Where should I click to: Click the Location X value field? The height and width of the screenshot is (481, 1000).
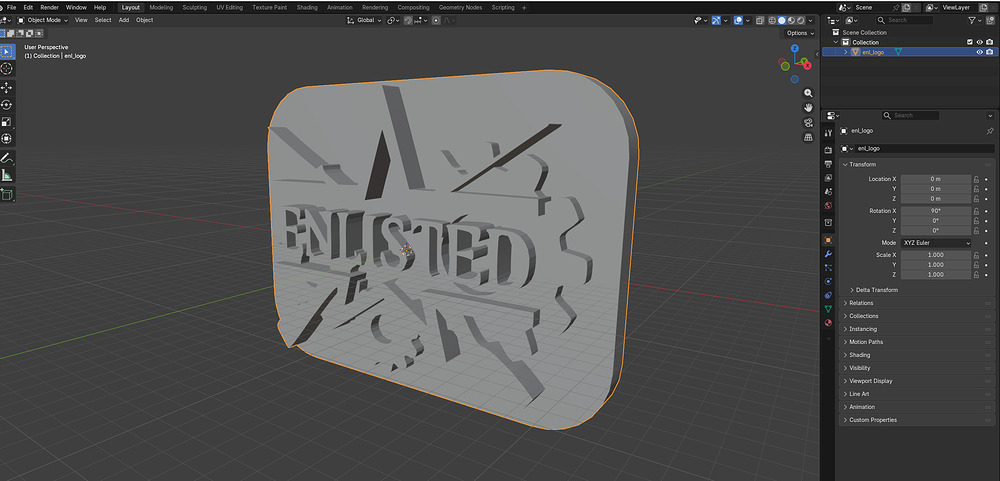[x=936, y=179]
